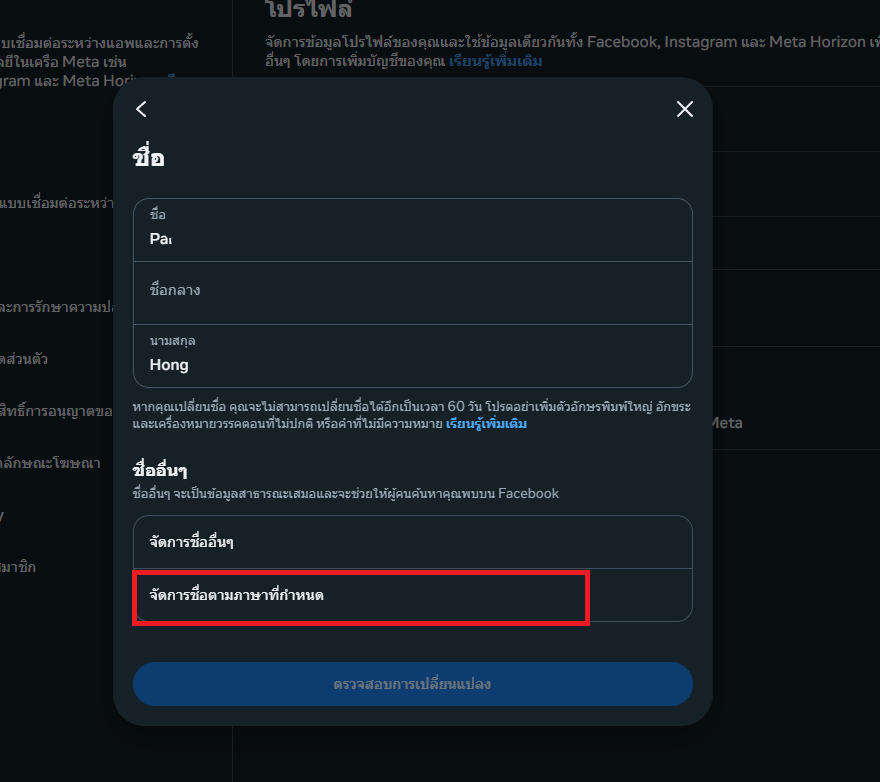Open the sidebar entry ending in letter y

pyautogui.click(x=2, y=515)
